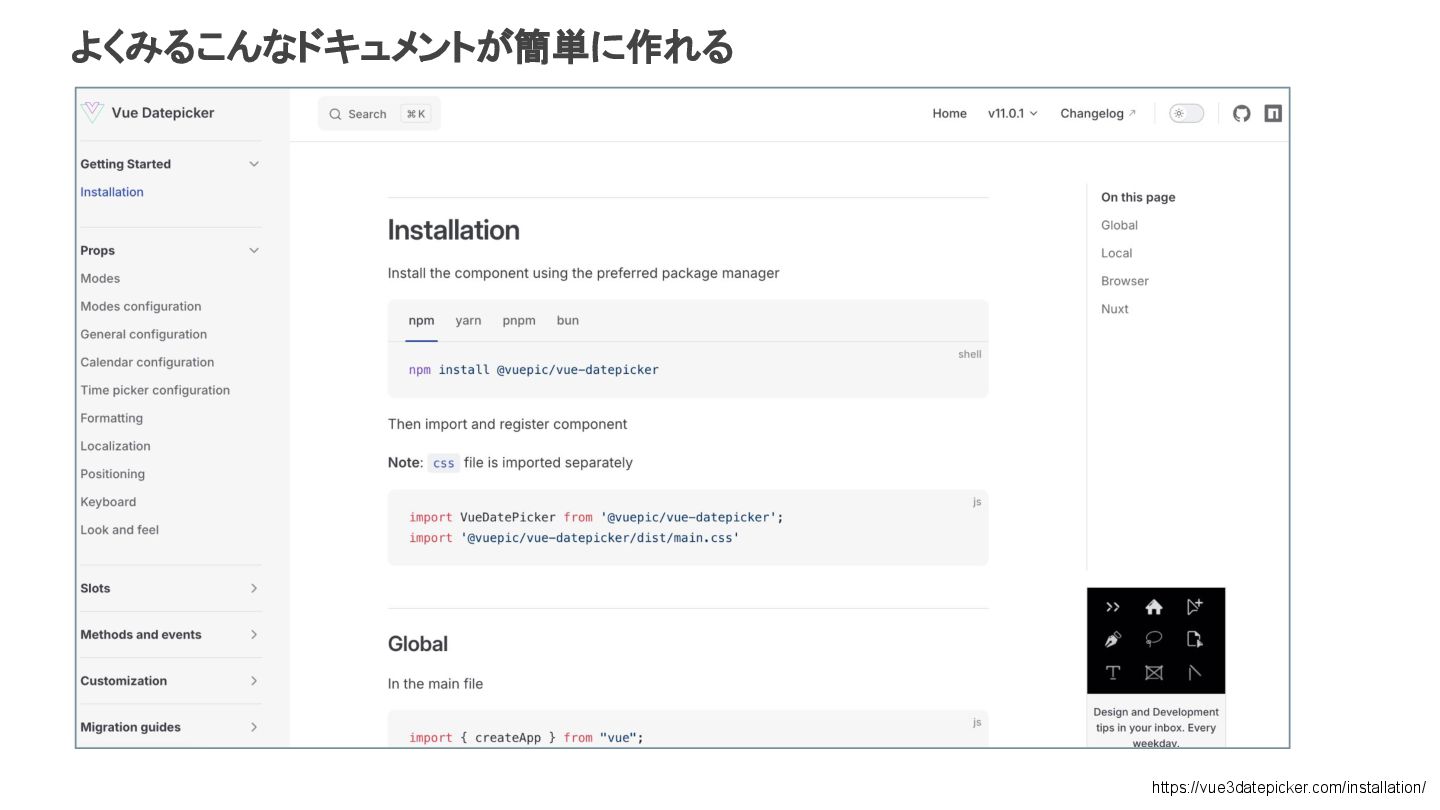Switch to the yarn tab
Screen dimensions: 1440x810
[x=468, y=321]
